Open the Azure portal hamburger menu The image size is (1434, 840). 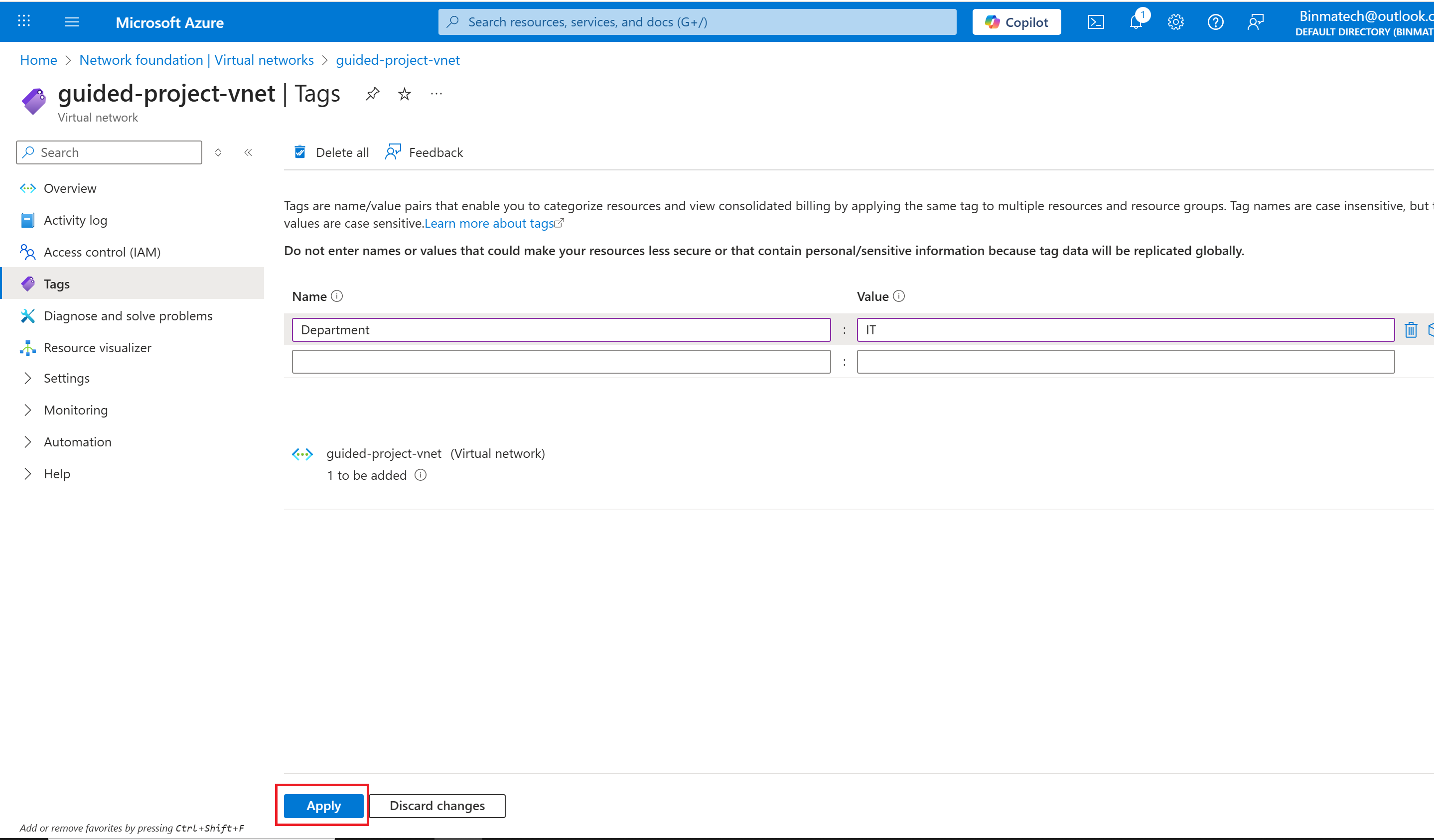coord(72,22)
